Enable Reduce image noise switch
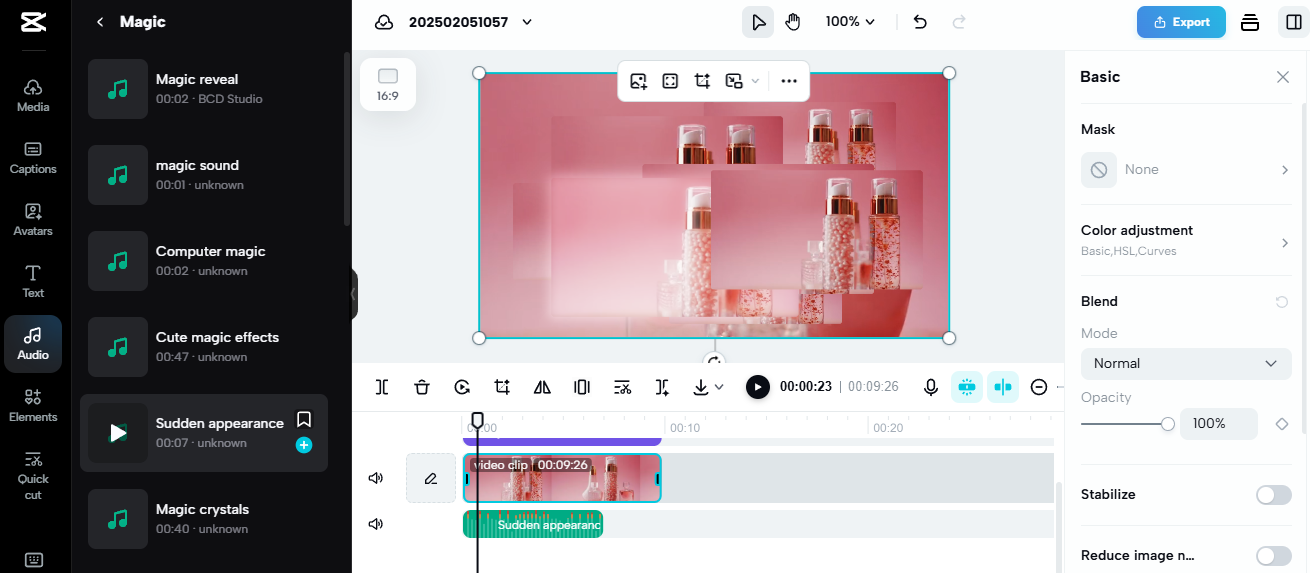This screenshot has width=1310, height=573. (x=1274, y=556)
